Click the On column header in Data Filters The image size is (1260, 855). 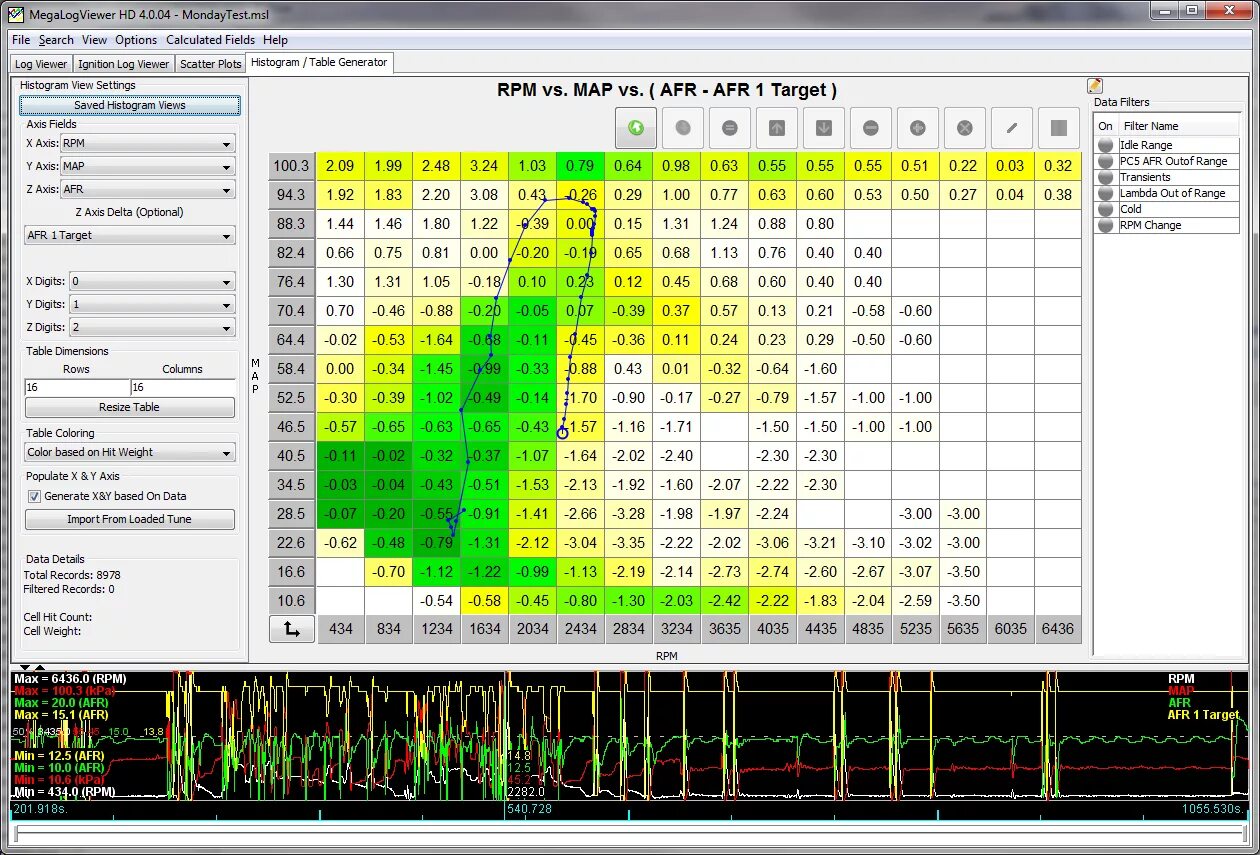[x=1106, y=126]
